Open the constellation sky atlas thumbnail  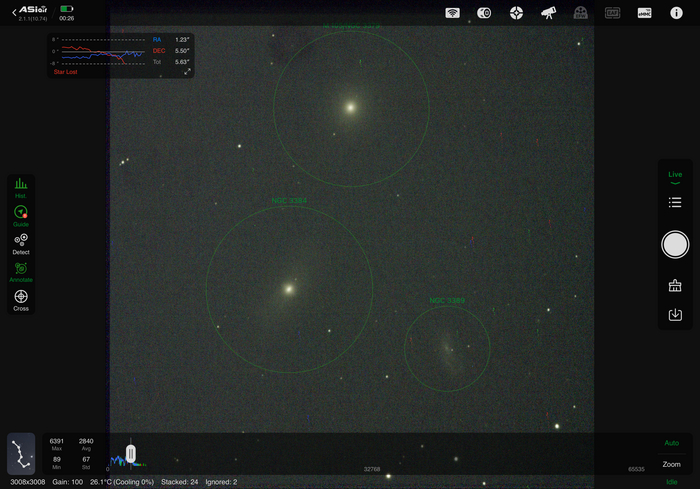tap(21, 453)
